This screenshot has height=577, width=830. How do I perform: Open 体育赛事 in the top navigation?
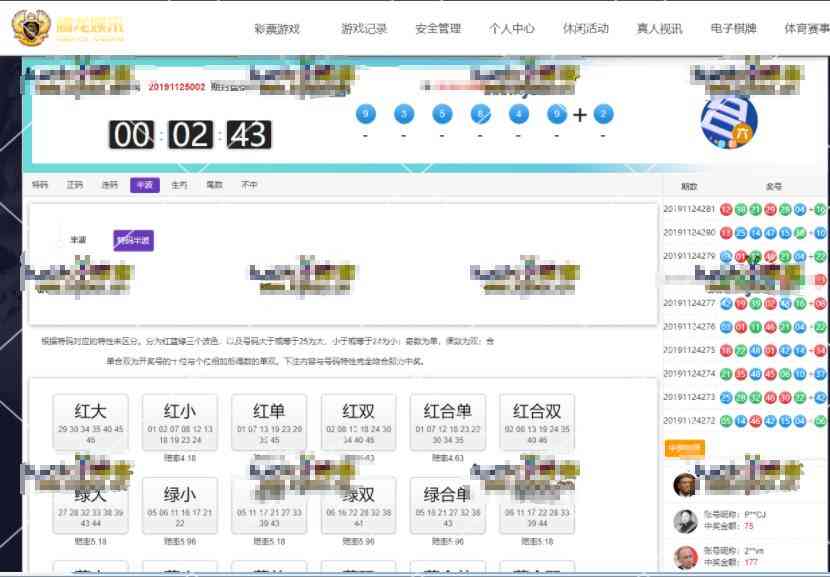click(807, 29)
